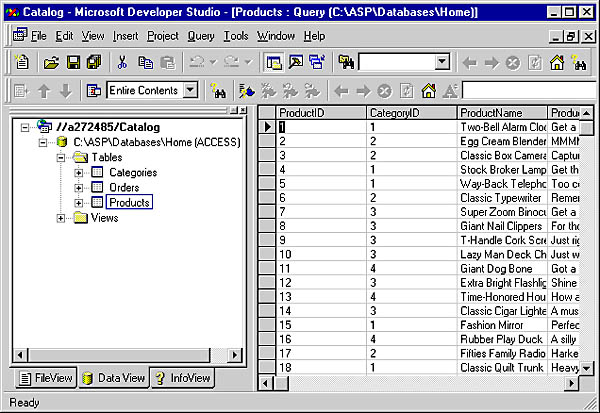The image size is (600, 413).
Task: Expand the Views folder node
Action: pyautogui.click(x=62, y=218)
